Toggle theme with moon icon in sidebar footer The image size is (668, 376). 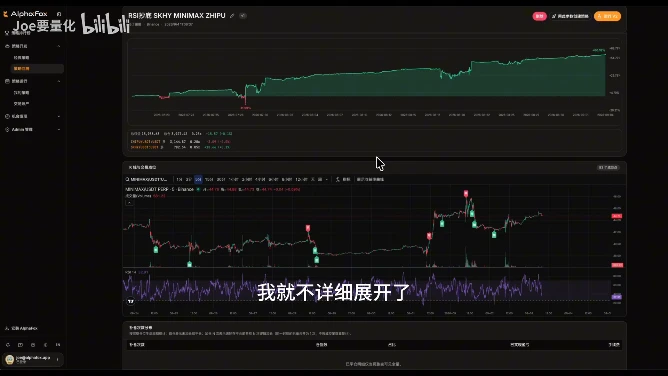(x=46, y=345)
